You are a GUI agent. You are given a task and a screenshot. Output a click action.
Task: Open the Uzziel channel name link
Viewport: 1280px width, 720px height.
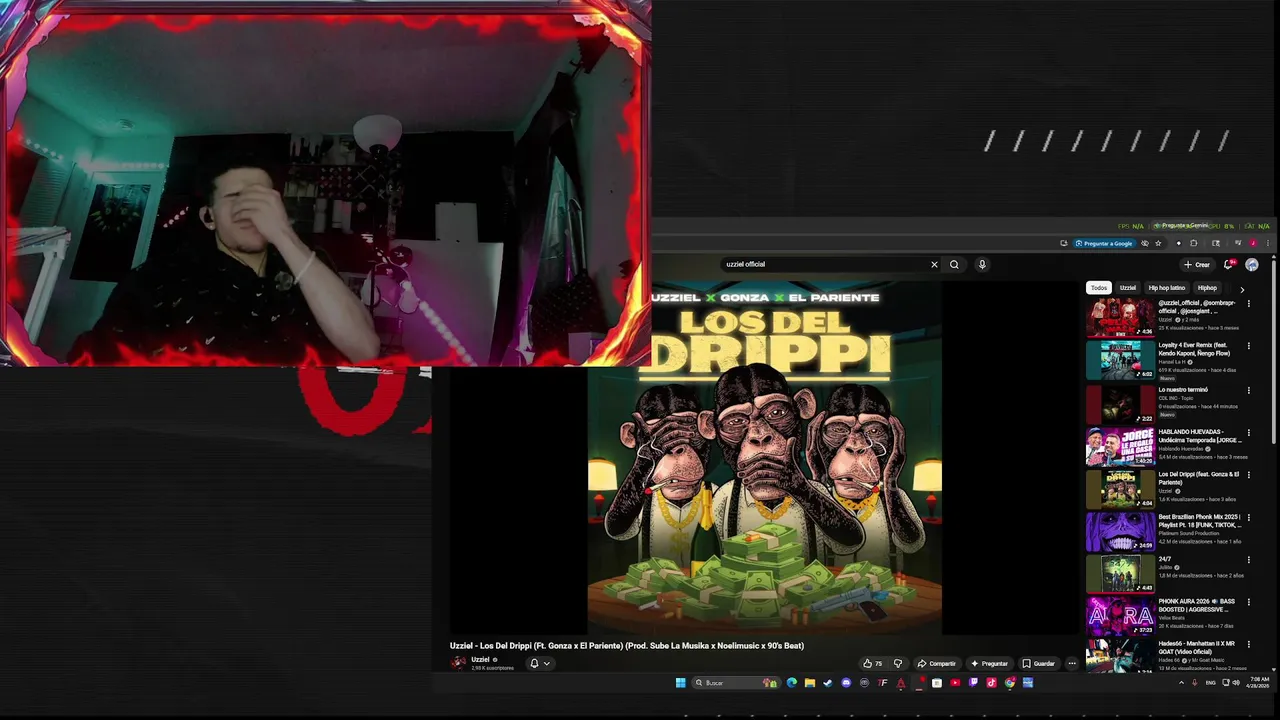pos(480,659)
